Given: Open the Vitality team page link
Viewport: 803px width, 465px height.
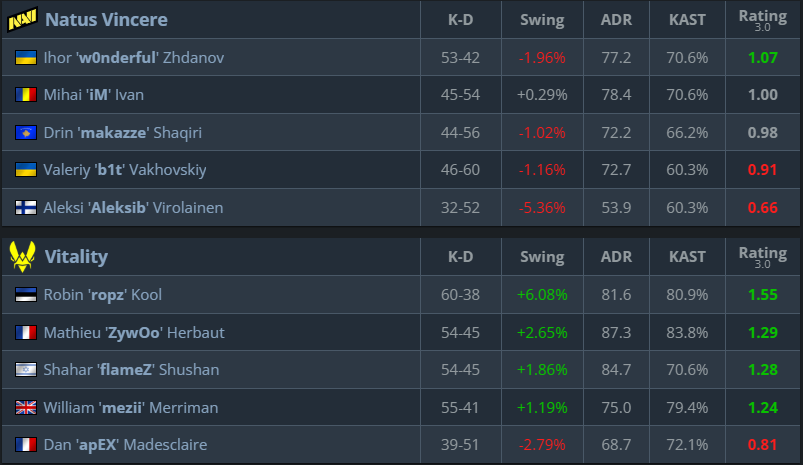Looking at the screenshot, I should 76,256.
